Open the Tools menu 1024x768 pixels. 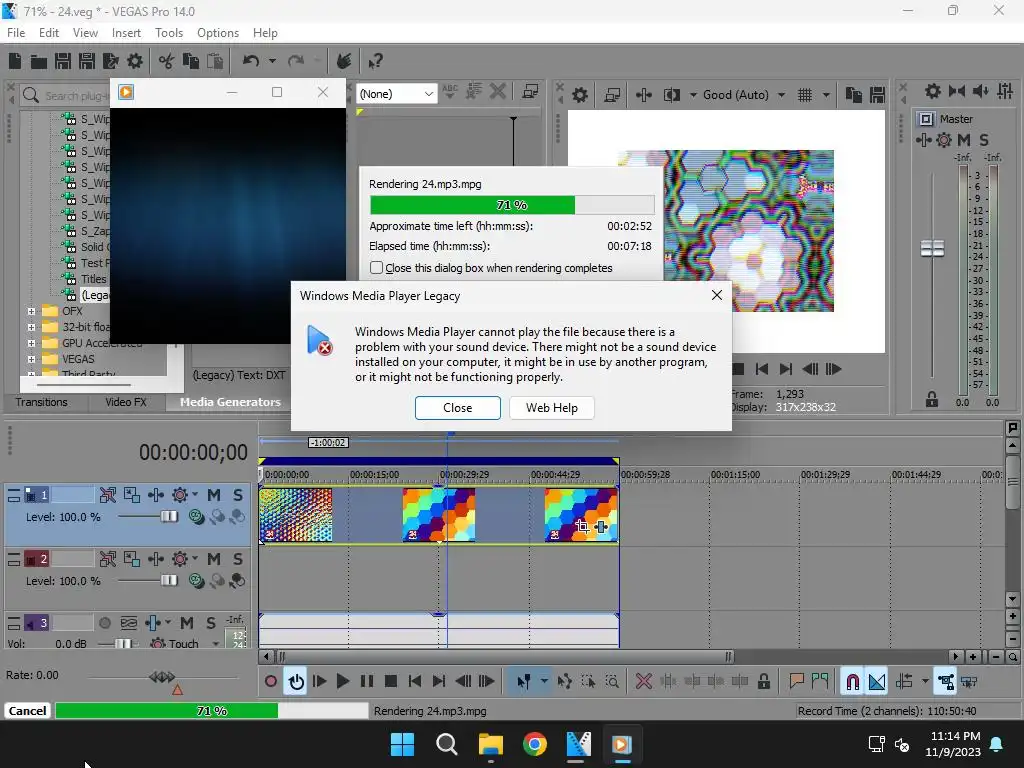[168, 33]
